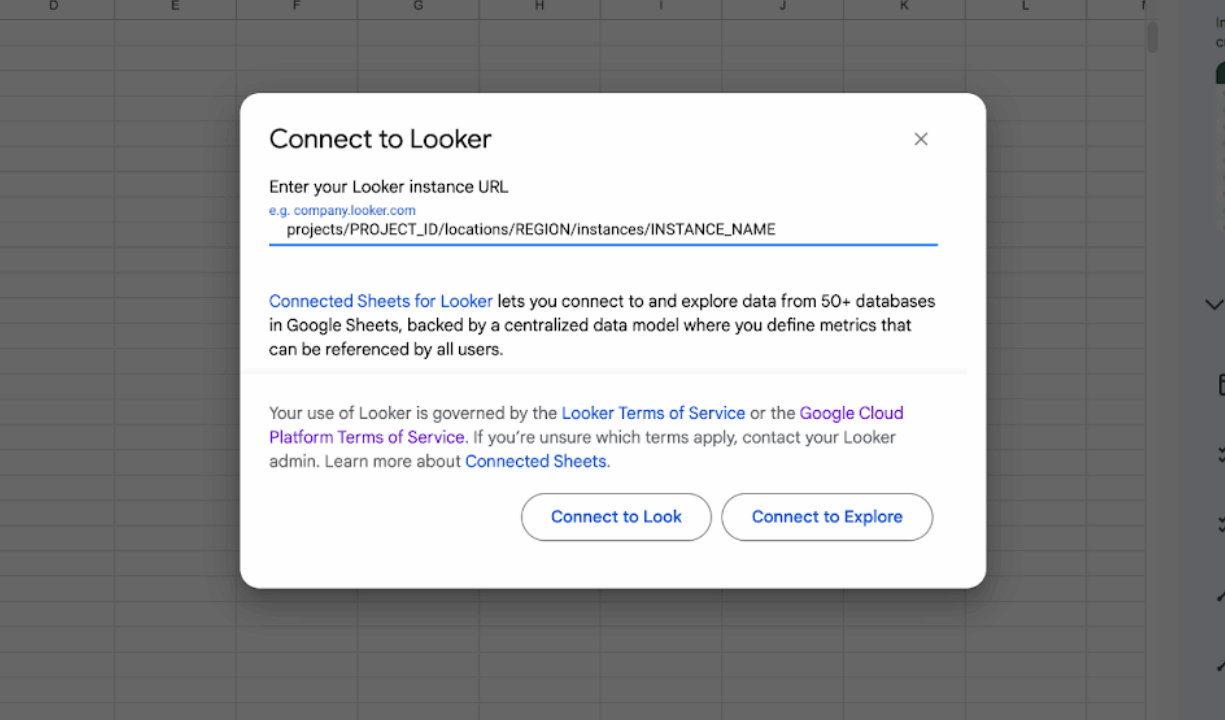This screenshot has width=1225, height=720.
Task: Select column L header
Action: (1025, 7)
